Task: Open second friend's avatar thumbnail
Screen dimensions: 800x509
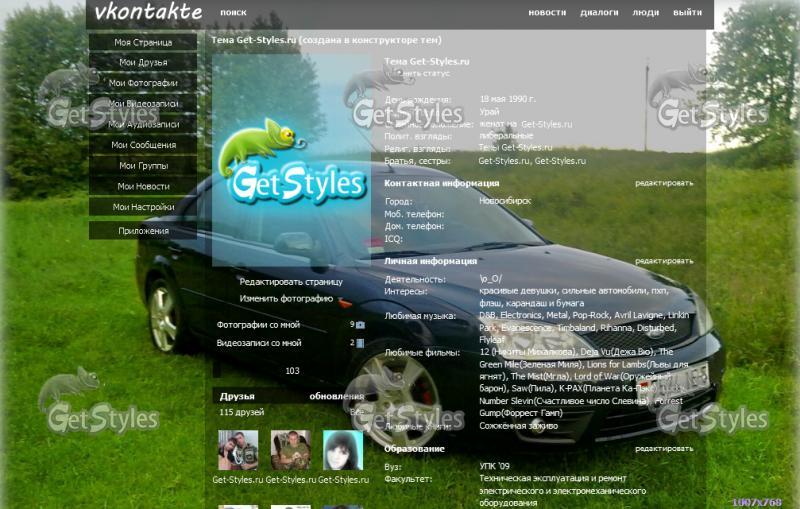Action: pos(290,450)
